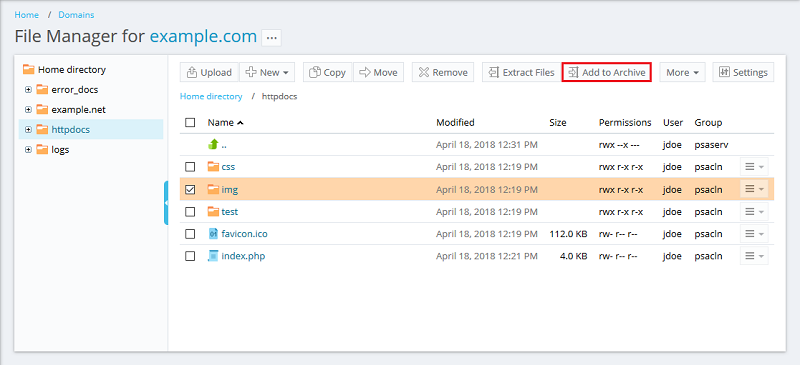
Task: Go to Home directory in path breadcrumb
Action: (211, 96)
